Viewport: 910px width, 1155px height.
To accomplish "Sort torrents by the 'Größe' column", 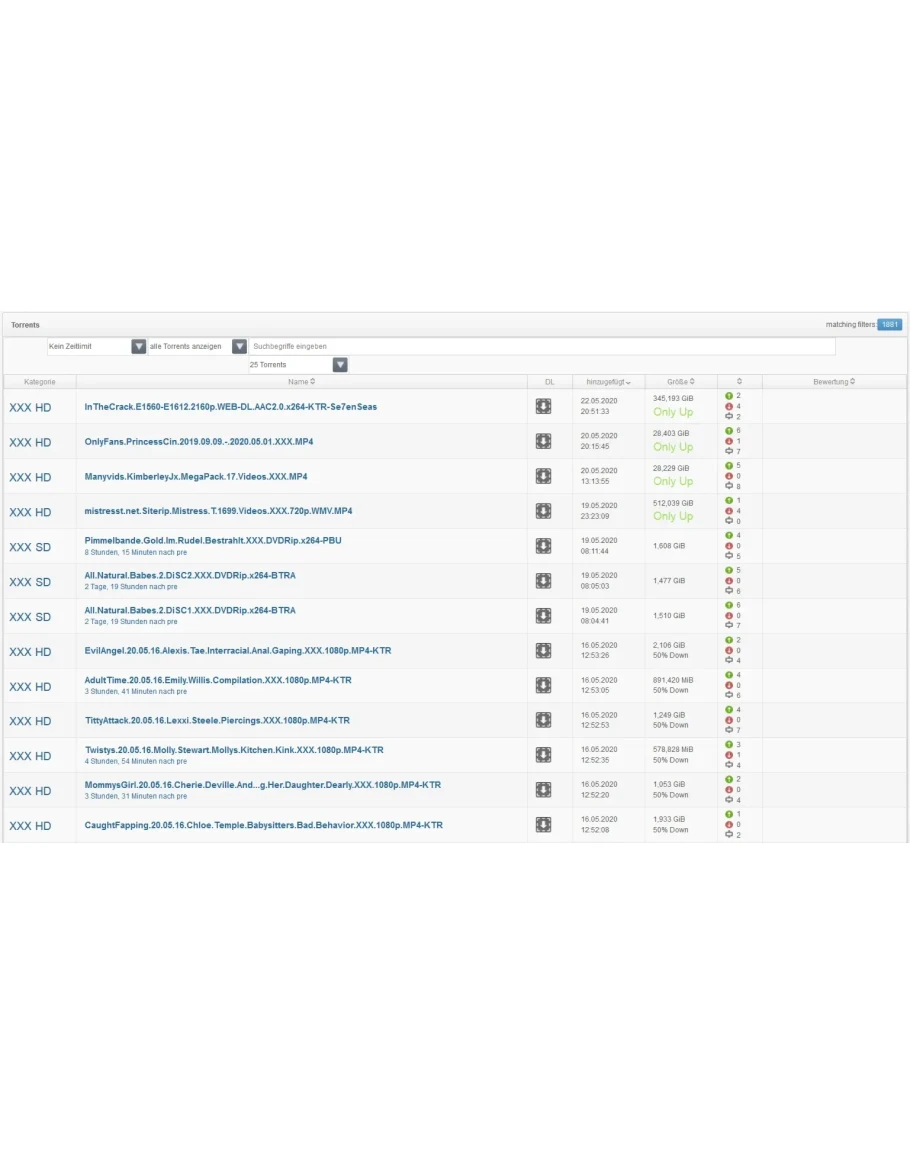I will click(x=681, y=382).
